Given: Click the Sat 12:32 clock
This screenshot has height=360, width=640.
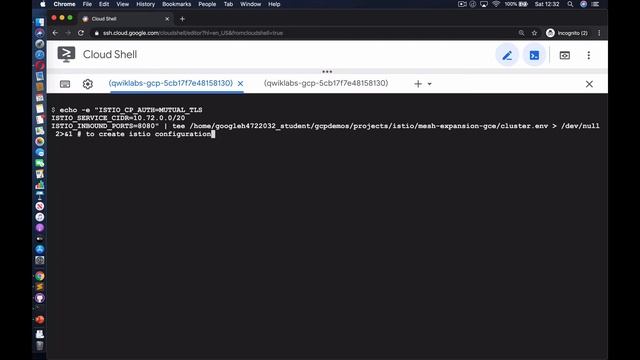Looking at the screenshot, I should 547,4.
